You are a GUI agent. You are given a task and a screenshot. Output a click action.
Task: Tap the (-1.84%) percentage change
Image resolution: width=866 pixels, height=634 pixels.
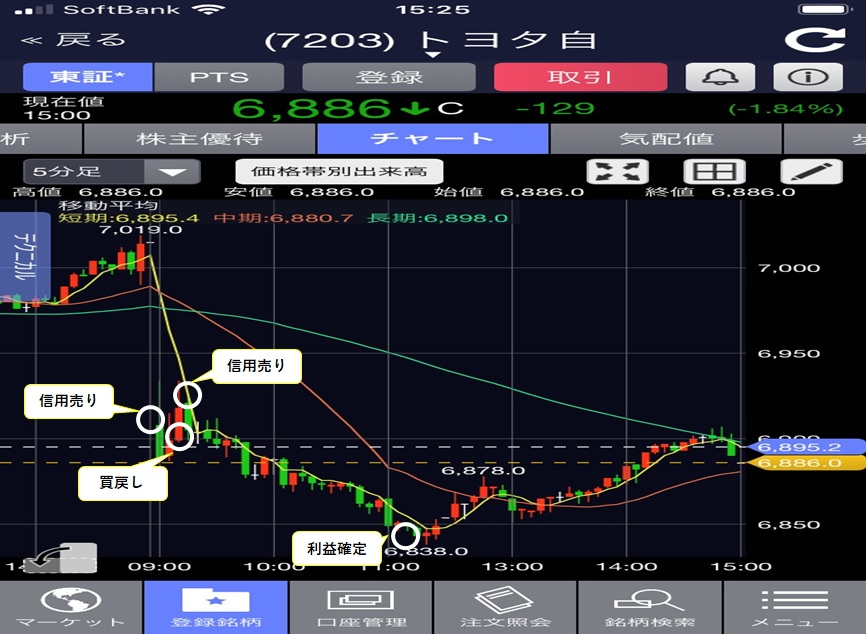[x=786, y=109]
